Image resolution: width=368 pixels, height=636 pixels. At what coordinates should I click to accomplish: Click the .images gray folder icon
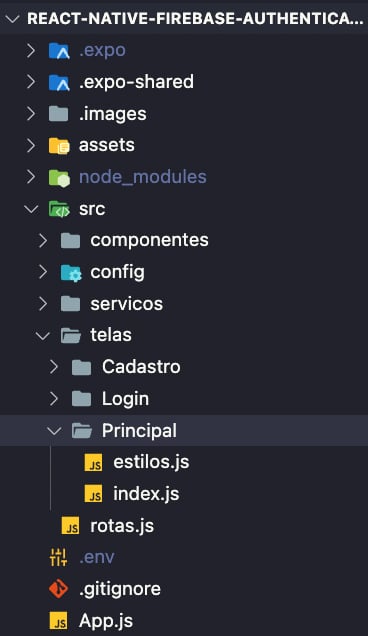click(58, 114)
